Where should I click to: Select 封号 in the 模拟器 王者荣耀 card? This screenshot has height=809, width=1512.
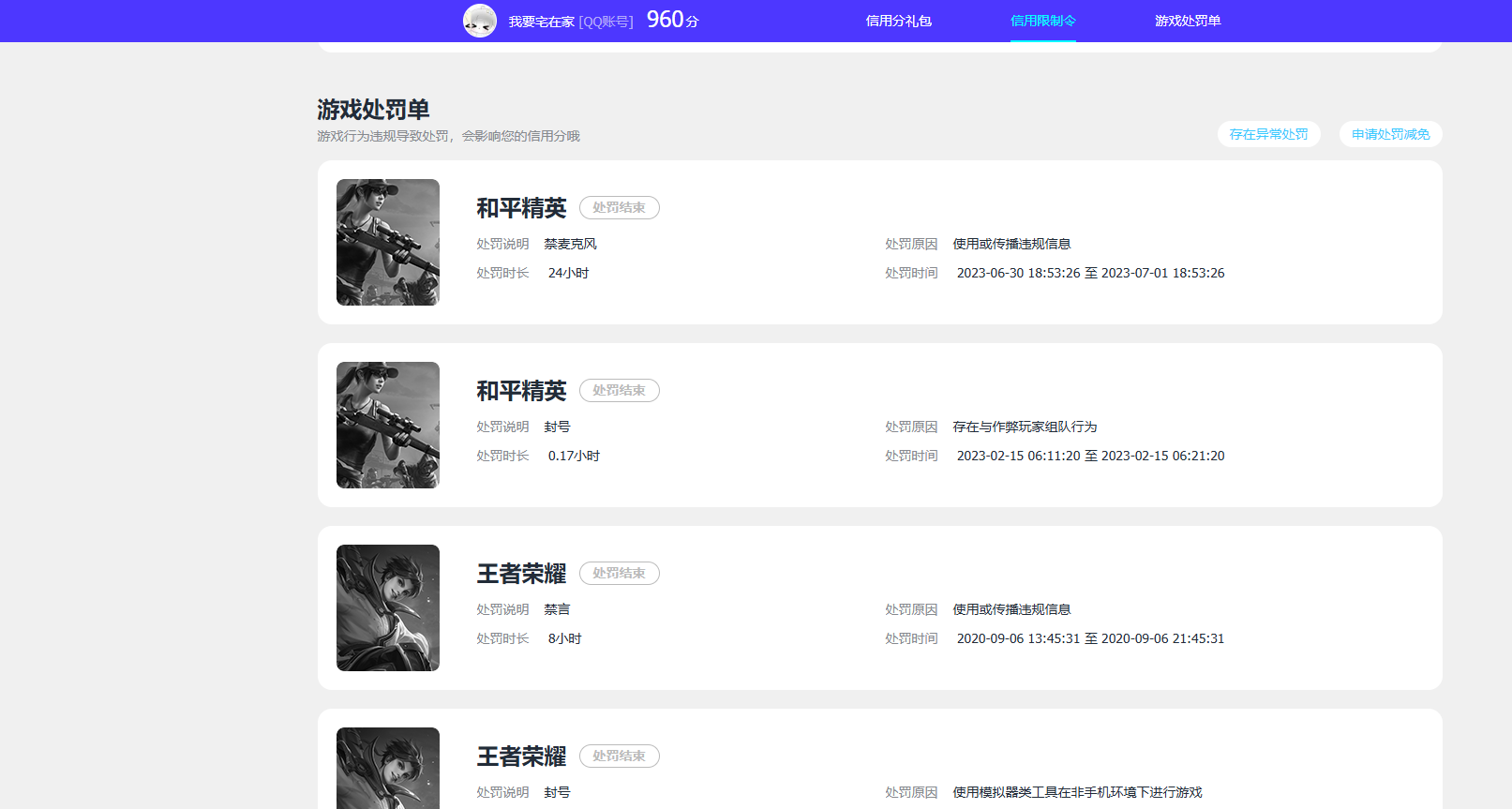[x=558, y=792]
